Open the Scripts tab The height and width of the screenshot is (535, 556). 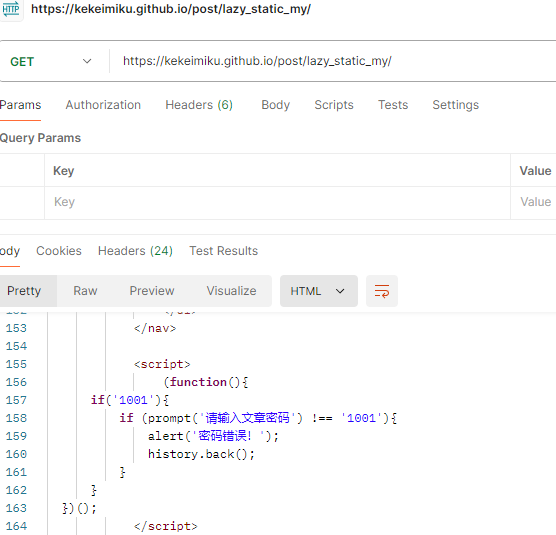pyautogui.click(x=334, y=105)
